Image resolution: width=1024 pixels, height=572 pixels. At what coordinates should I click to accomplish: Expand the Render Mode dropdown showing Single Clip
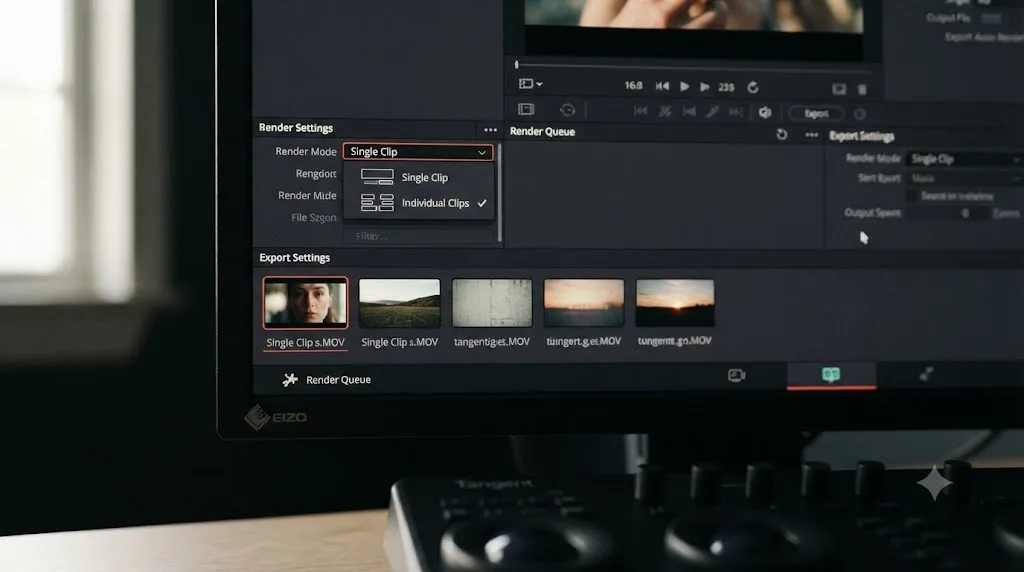(418, 151)
